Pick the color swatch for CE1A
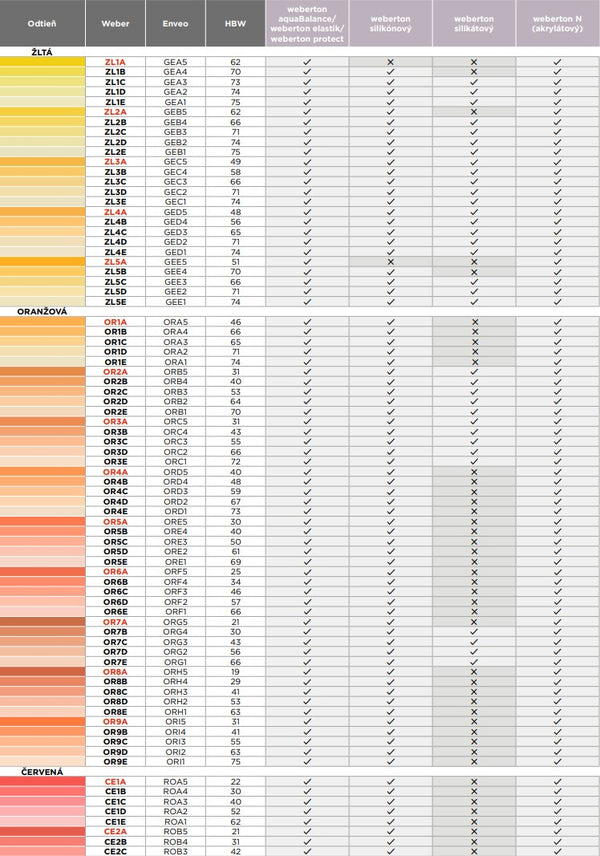Image resolution: width=600 pixels, height=856 pixels. click(x=43, y=782)
